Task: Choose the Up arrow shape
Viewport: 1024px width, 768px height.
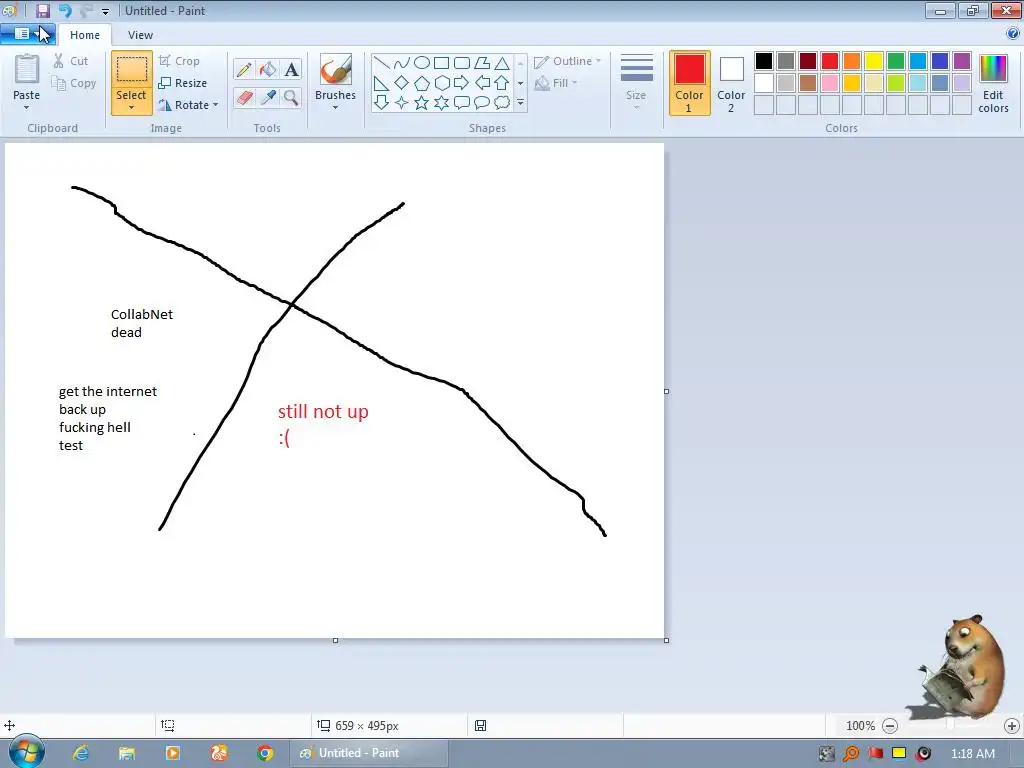Action: coord(502,83)
